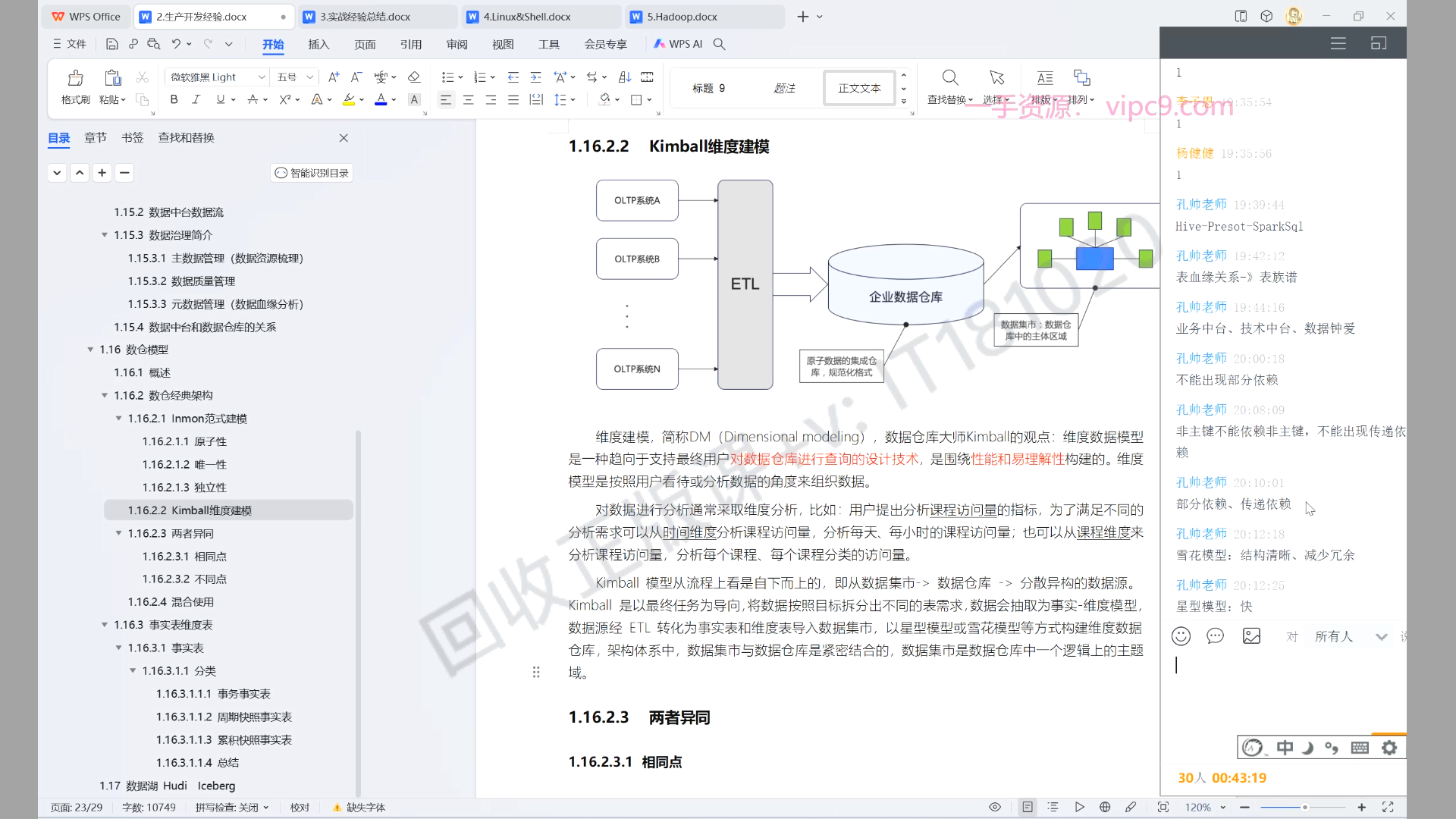Viewport: 1456px width, 819px height.
Task: Toggle full screen view icon
Action: pyautogui.click(x=1388, y=807)
